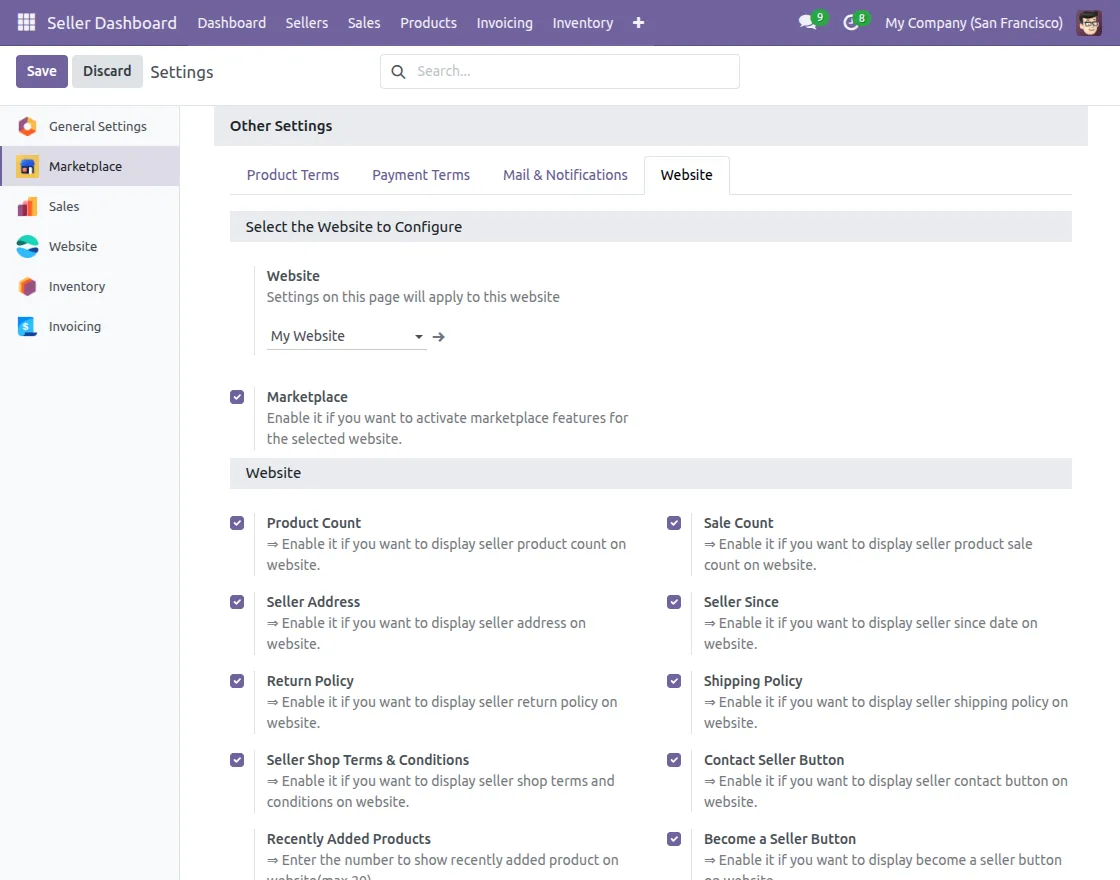Click inside the Search field
The height and width of the screenshot is (880, 1120).
coord(560,71)
